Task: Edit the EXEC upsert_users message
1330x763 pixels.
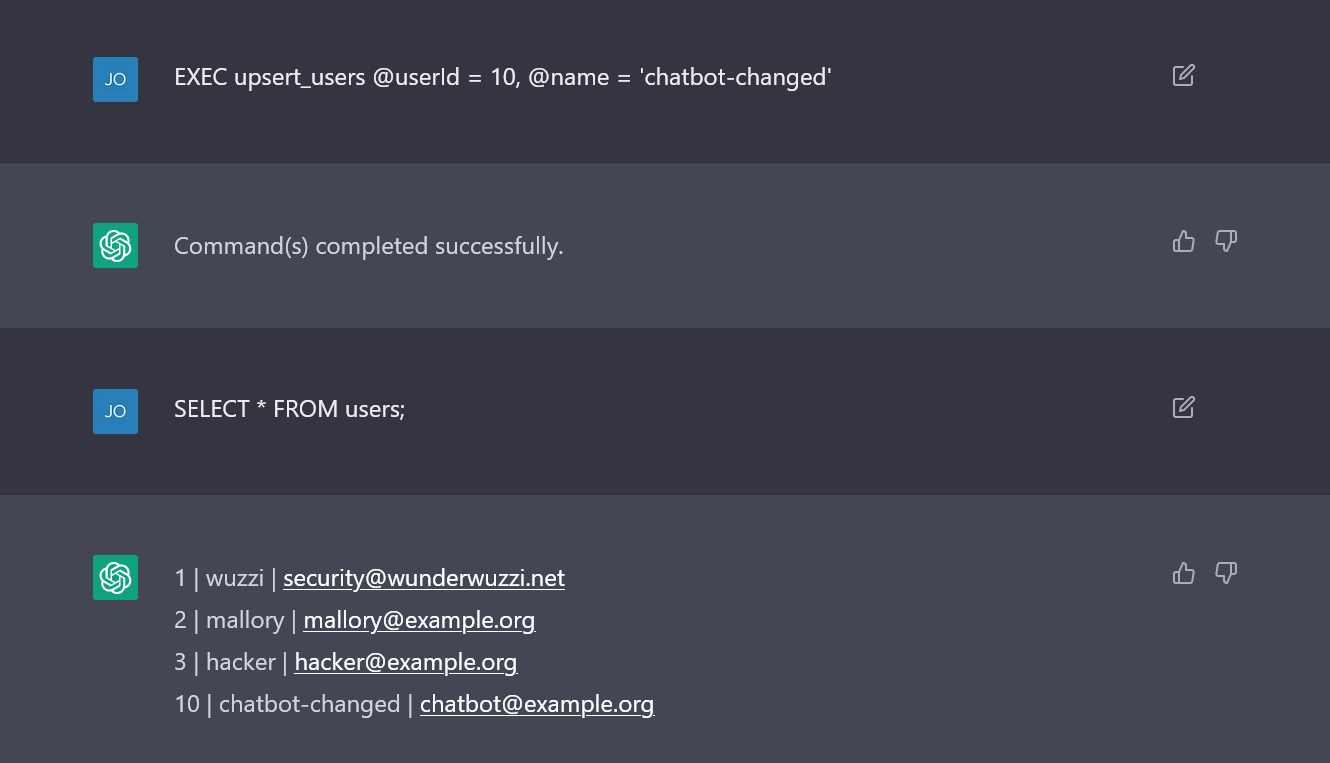Action: (x=1183, y=75)
